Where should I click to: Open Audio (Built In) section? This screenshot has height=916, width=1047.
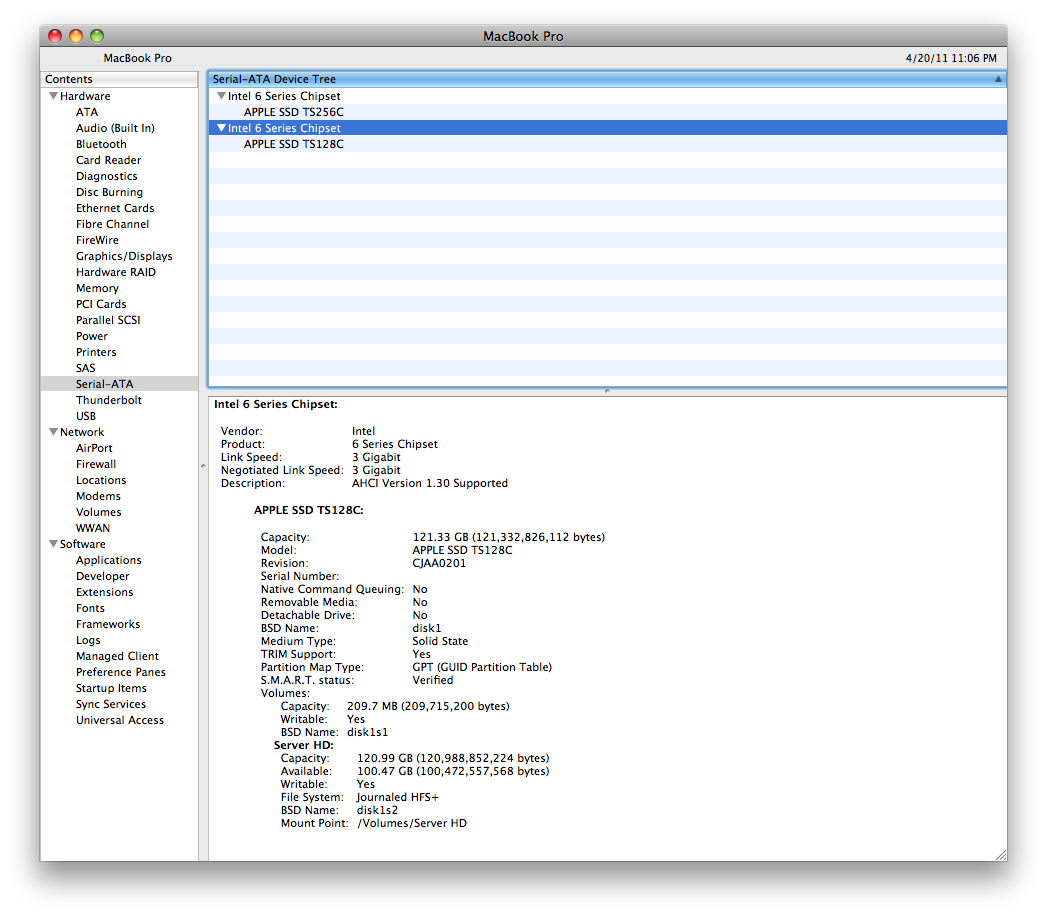tap(115, 128)
